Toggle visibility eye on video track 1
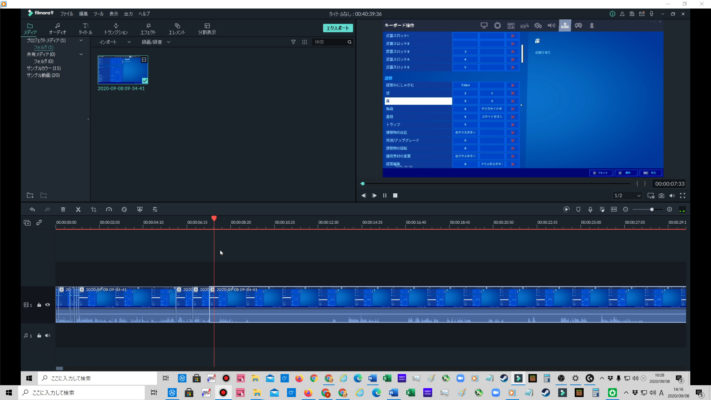Screen dimensions: 711x400 [x=48, y=305]
